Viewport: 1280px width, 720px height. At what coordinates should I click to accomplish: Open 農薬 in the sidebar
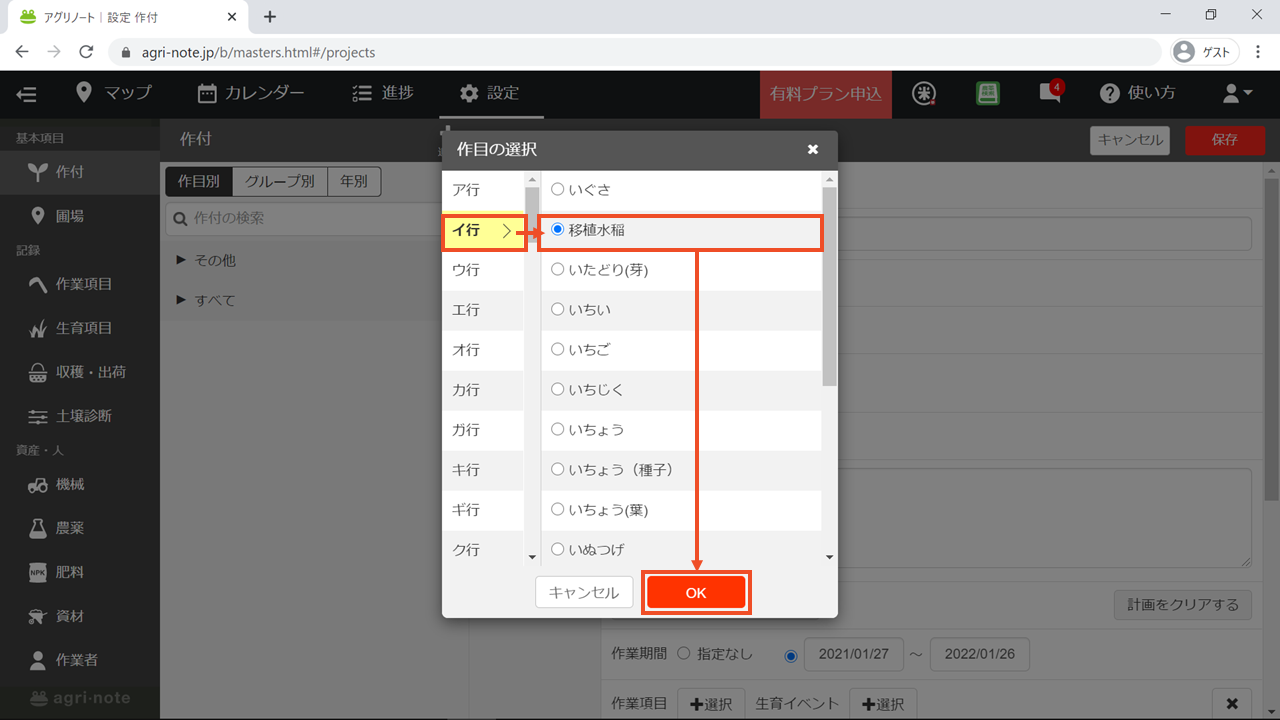pyautogui.click(x=80, y=528)
